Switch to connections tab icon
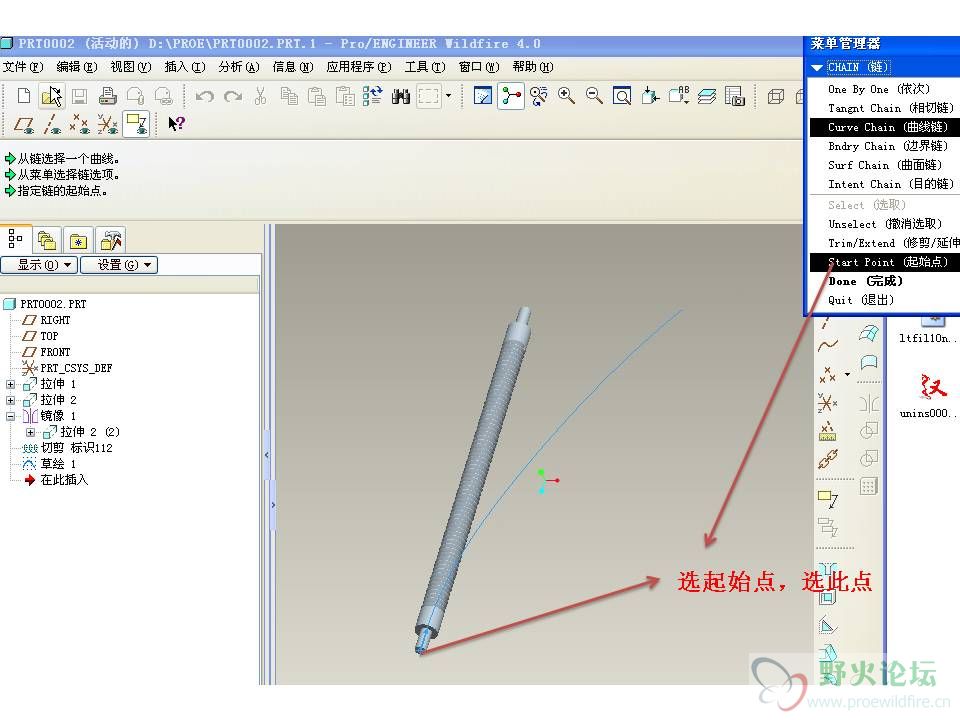This screenshot has height=720, width=960. [110, 241]
